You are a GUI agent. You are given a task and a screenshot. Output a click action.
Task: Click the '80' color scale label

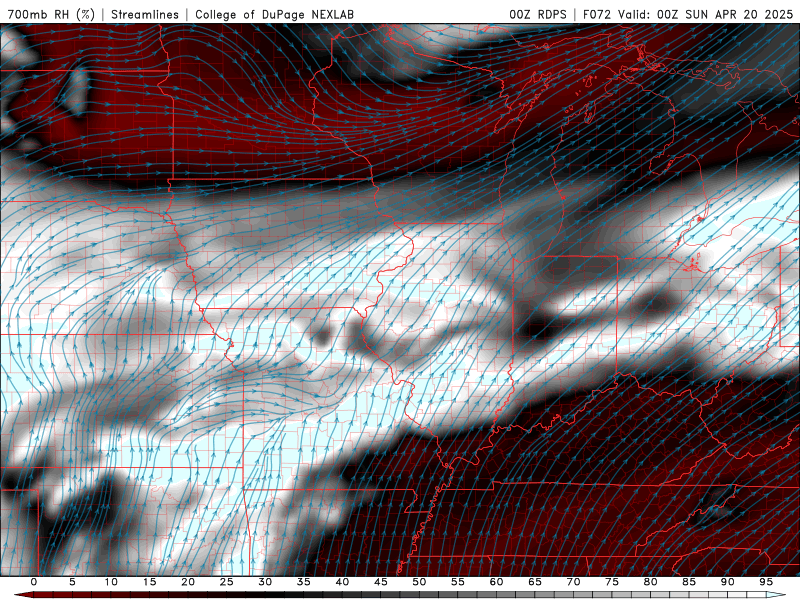pos(651,582)
